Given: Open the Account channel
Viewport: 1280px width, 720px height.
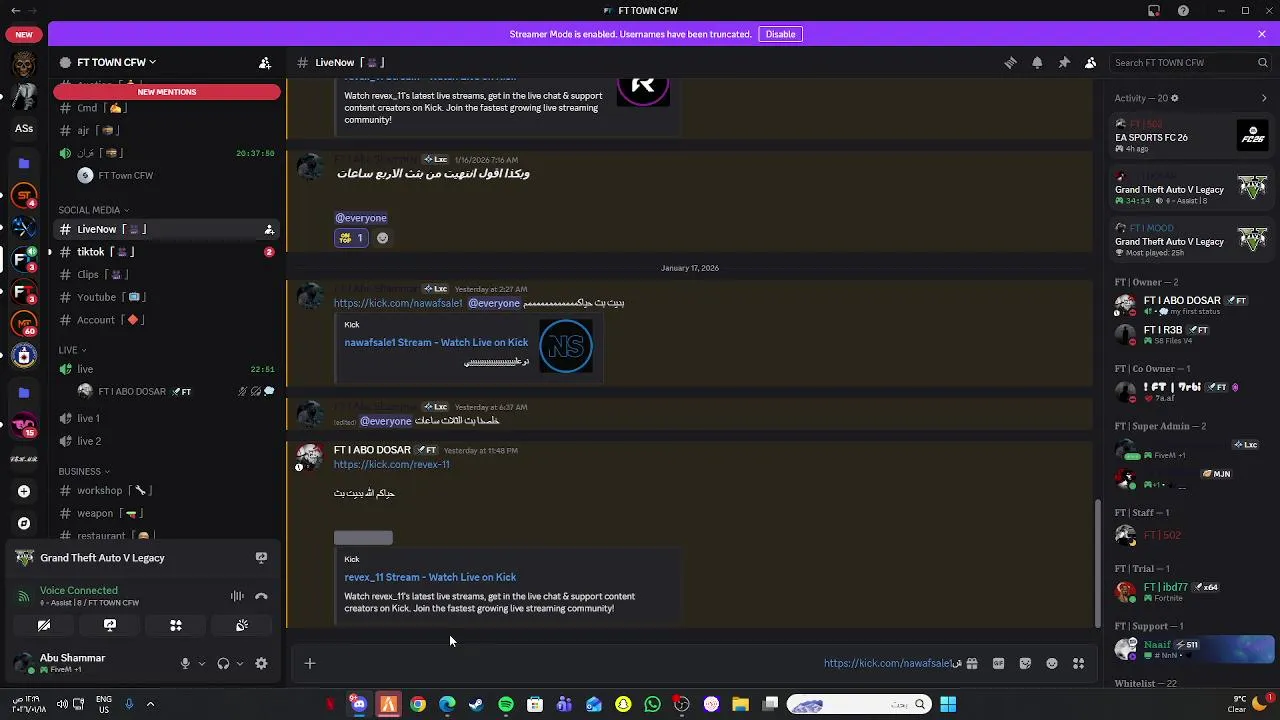Looking at the screenshot, I should pyautogui.click(x=166, y=320).
